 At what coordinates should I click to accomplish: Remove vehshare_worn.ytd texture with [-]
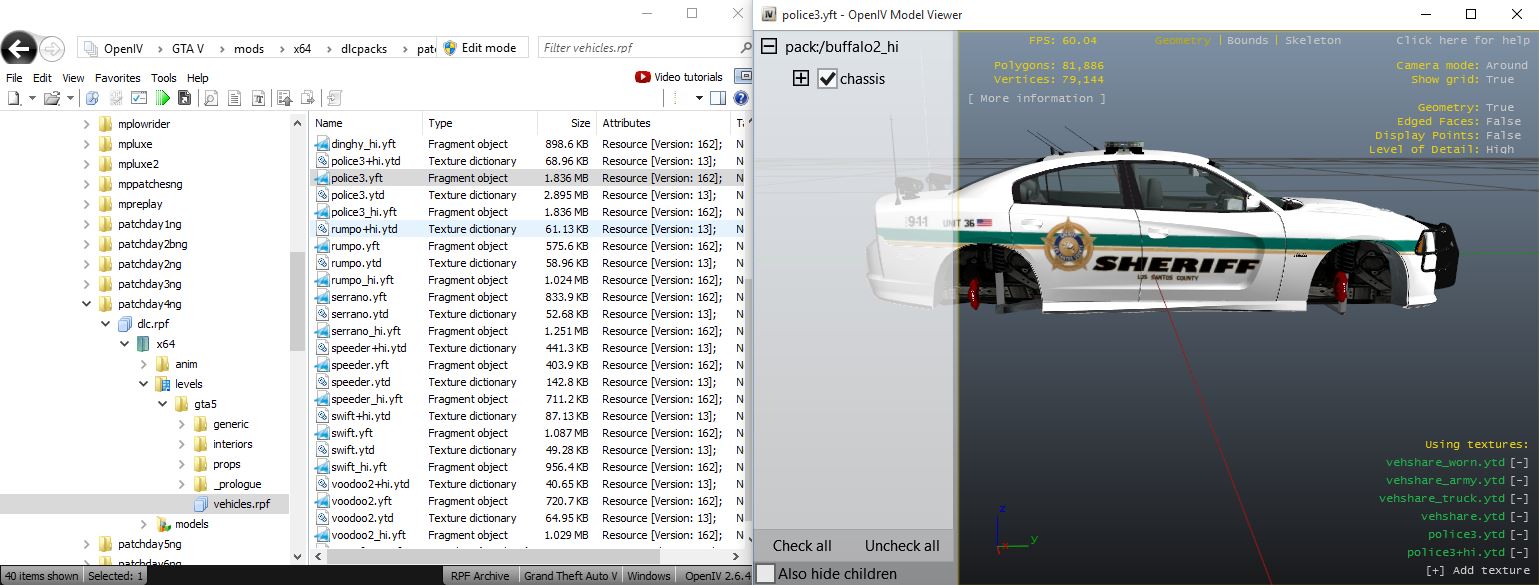click(x=1519, y=462)
